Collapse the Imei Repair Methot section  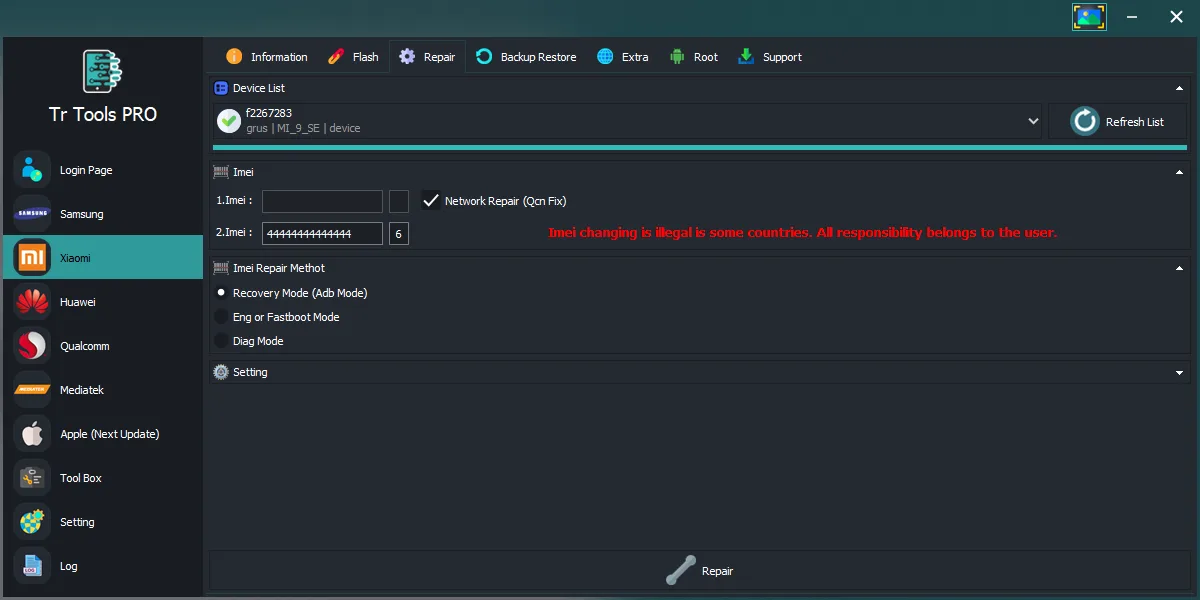1180,268
